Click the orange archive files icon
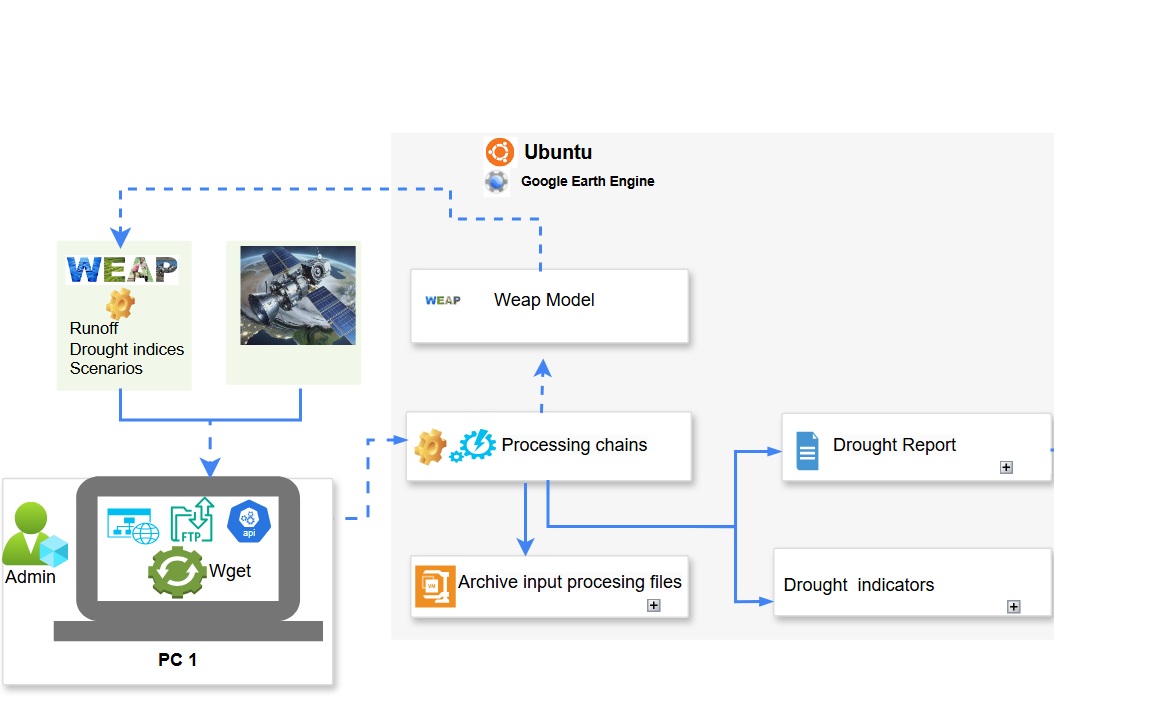Image resolution: width=1152 pixels, height=720 pixels. pos(435,587)
